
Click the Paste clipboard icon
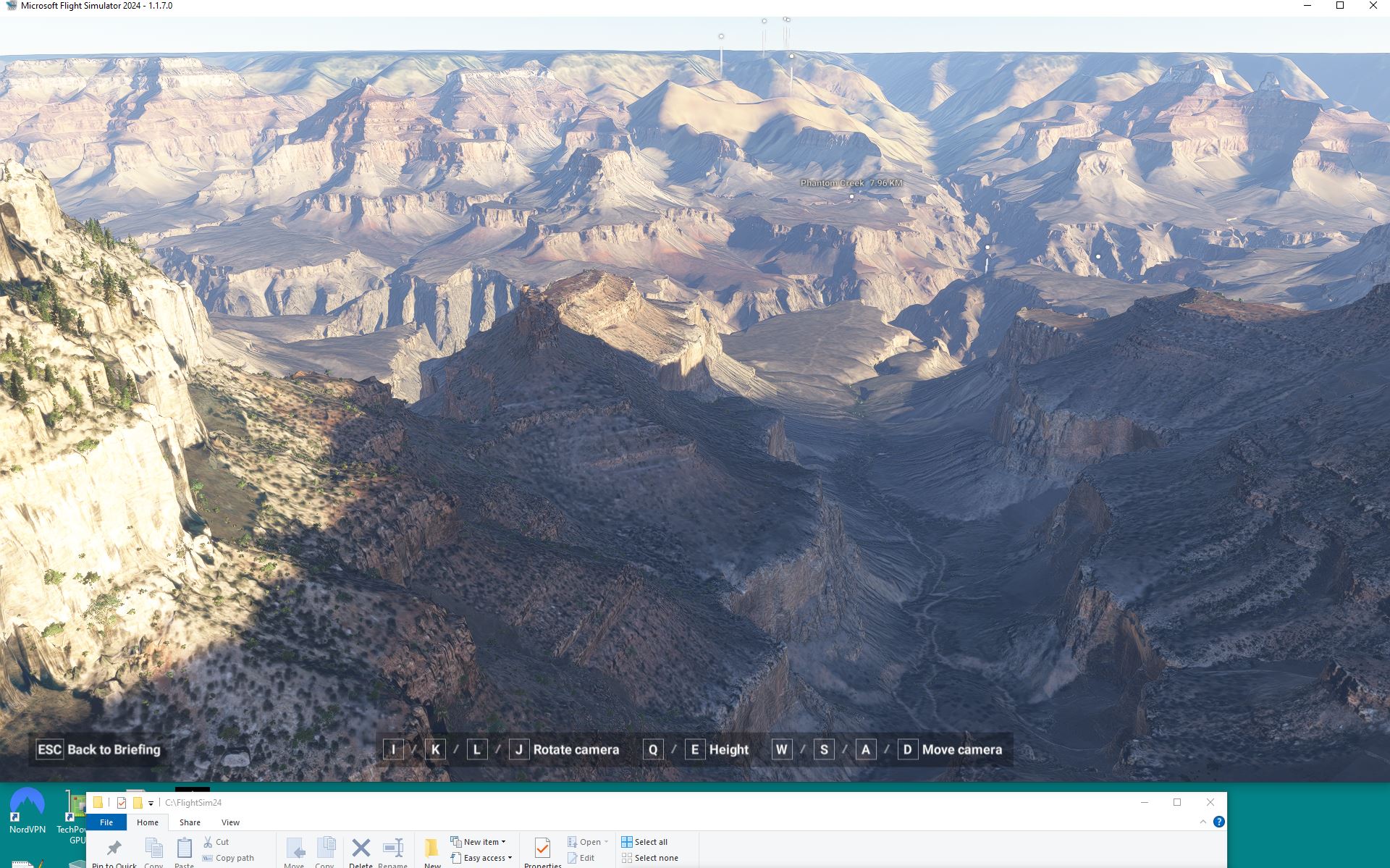coord(185,848)
